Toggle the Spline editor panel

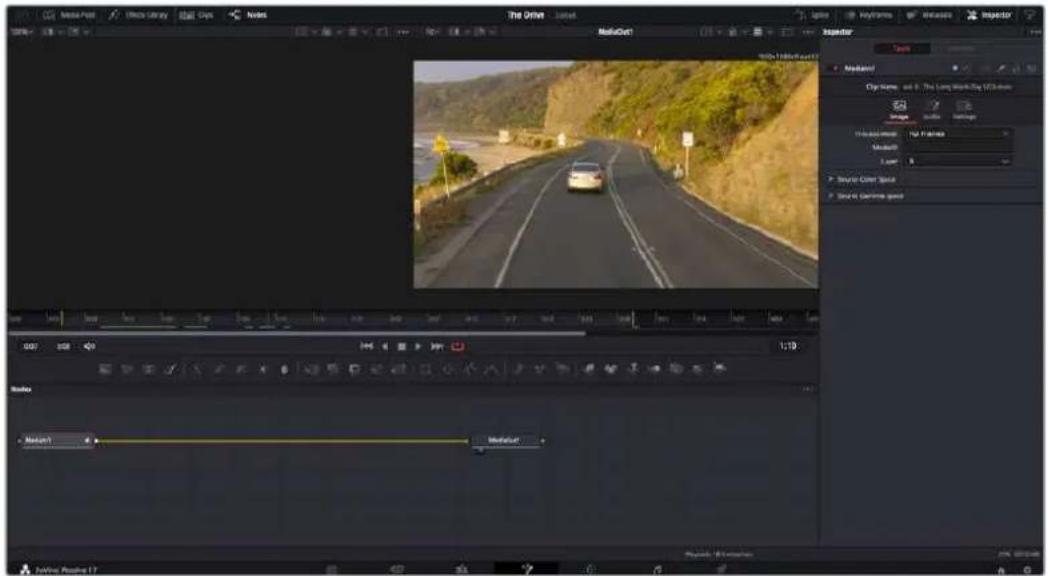(812, 15)
